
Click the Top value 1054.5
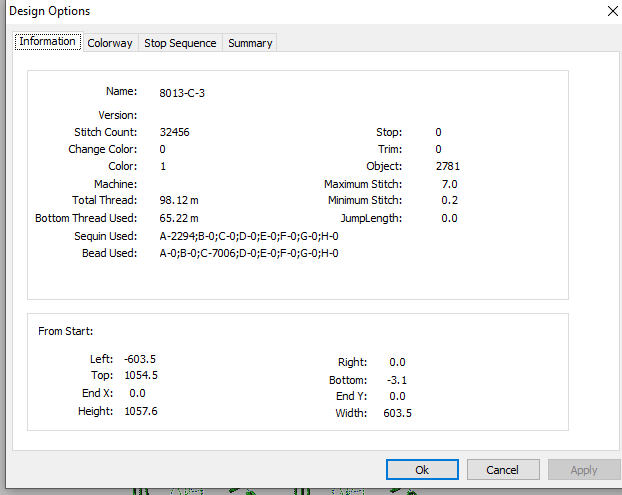141,375
